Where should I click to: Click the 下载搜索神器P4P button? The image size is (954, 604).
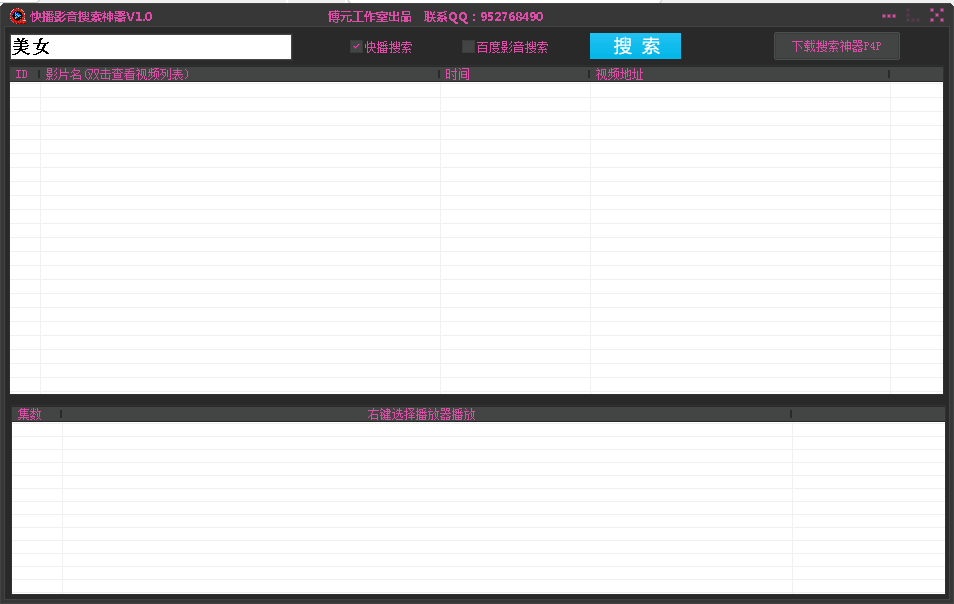837,46
